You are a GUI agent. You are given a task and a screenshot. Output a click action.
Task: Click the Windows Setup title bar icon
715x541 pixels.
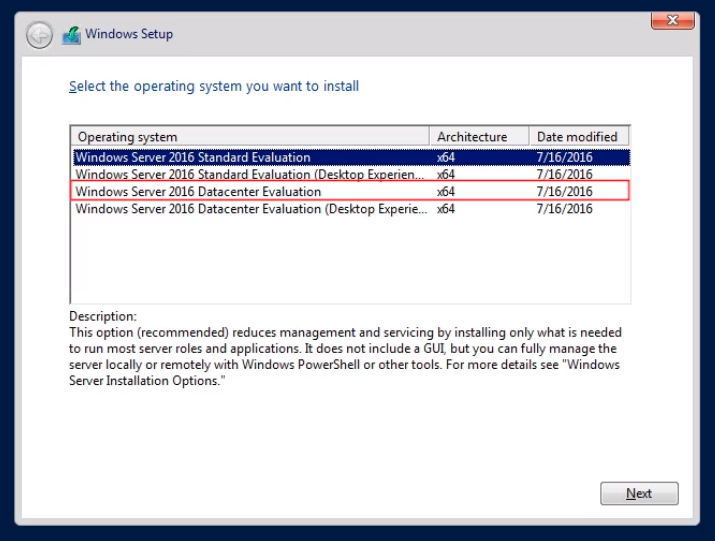pos(71,35)
